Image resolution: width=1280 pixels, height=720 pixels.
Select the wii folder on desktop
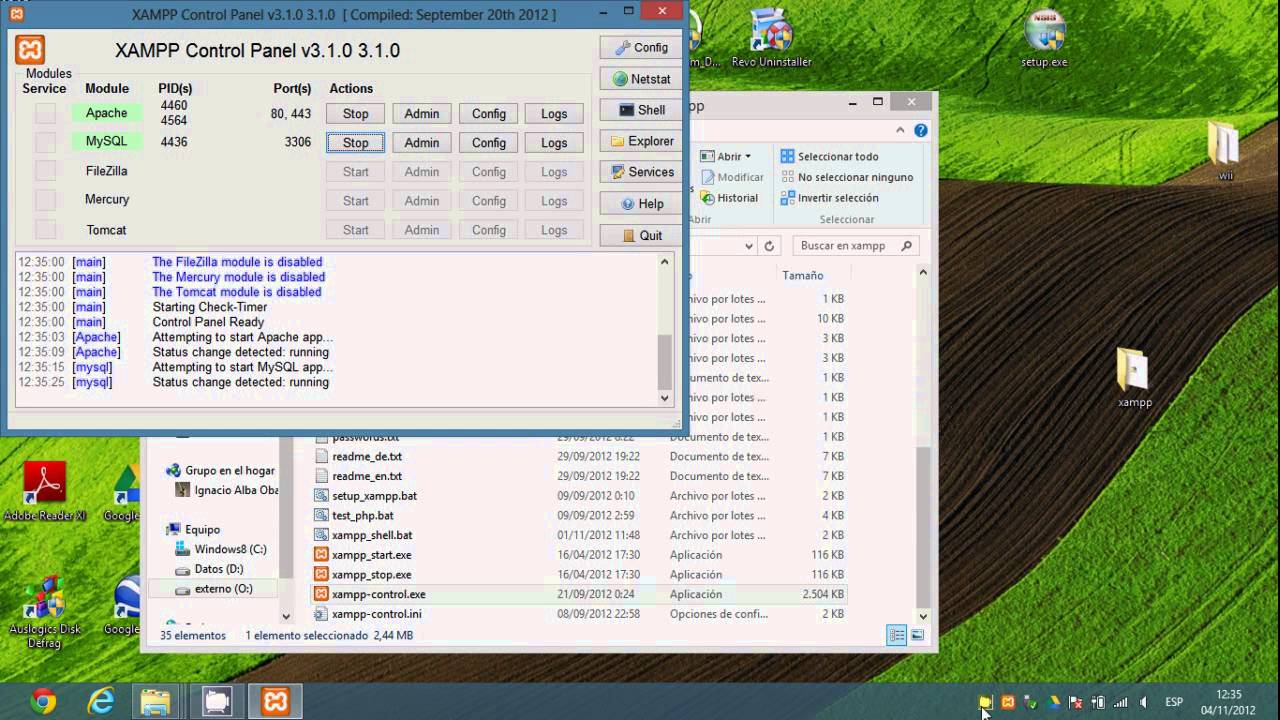coord(1225,150)
